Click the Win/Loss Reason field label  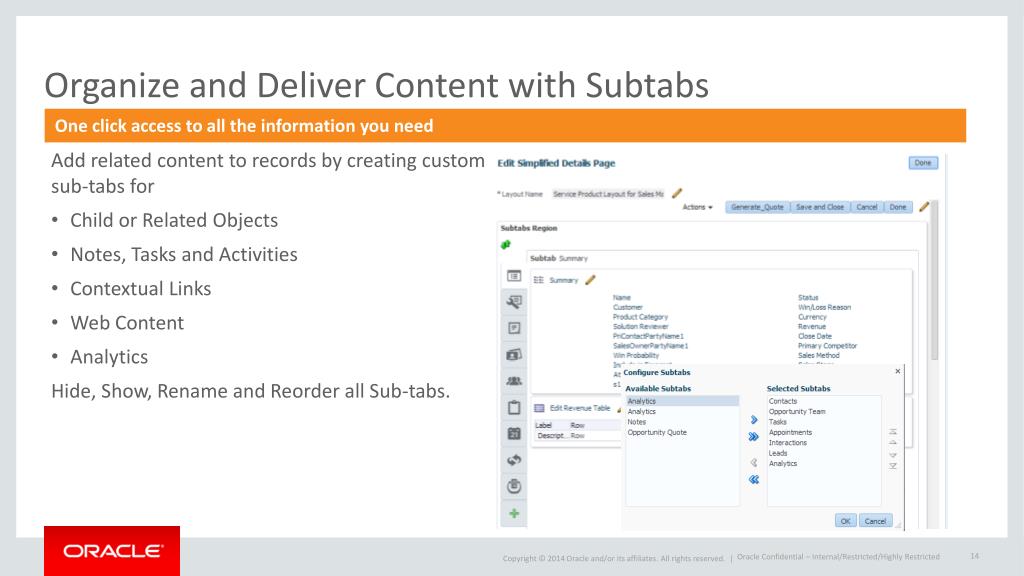(824, 307)
